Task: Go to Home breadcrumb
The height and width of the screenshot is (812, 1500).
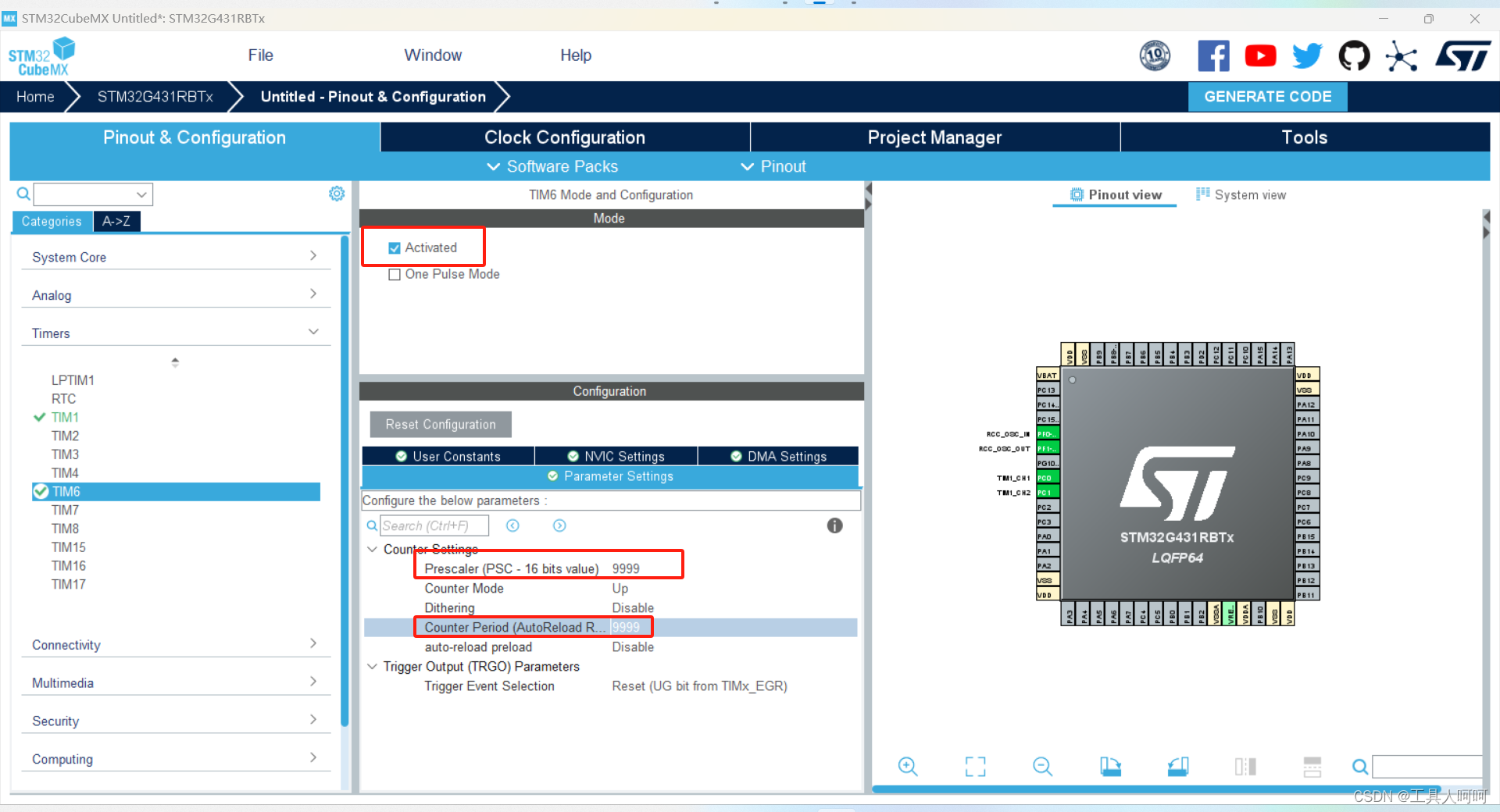Action: tap(35, 97)
